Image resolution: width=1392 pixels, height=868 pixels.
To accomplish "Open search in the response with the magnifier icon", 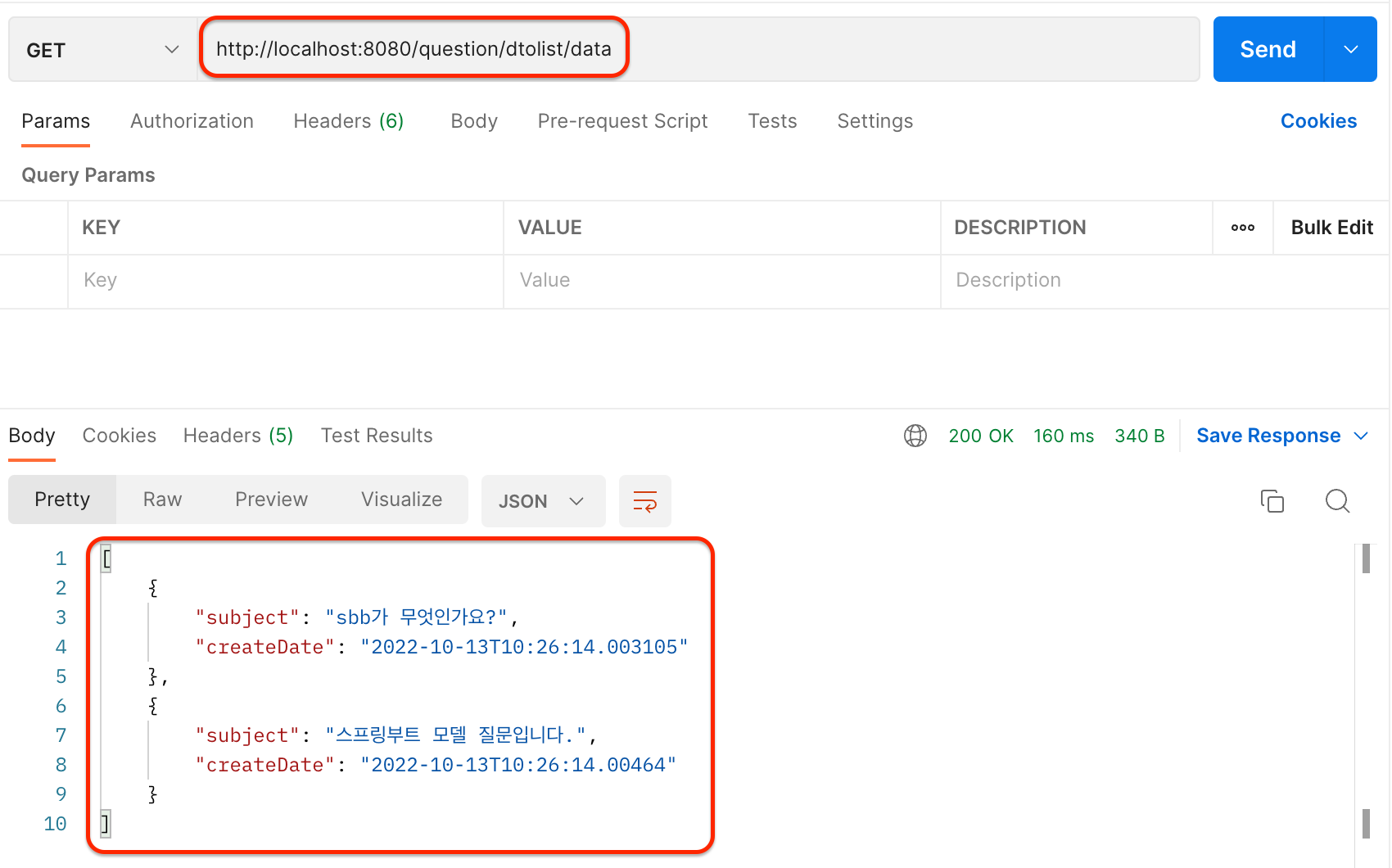I will click(x=1337, y=501).
